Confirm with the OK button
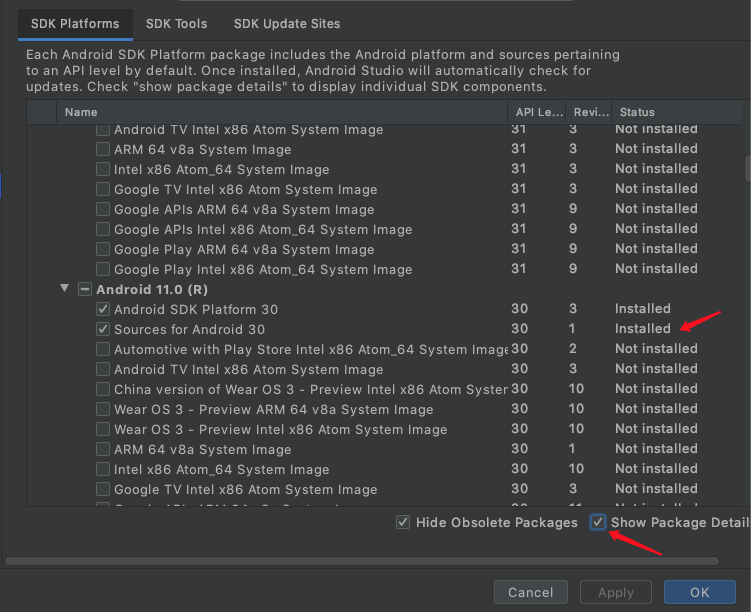The width and height of the screenshot is (751, 612). pyautogui.click(x=700, y=592)
